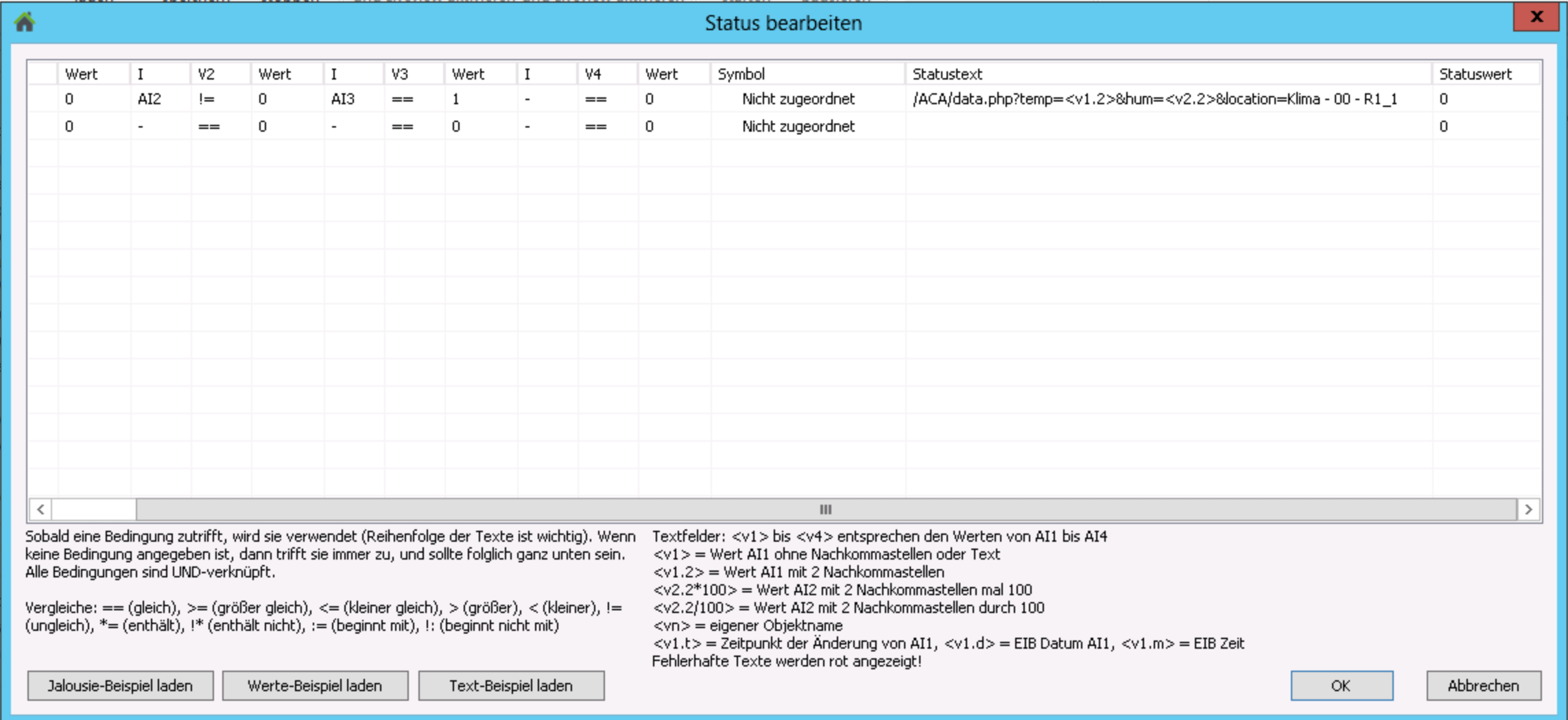Select the AI2 input cell in first row

(150, 99)
